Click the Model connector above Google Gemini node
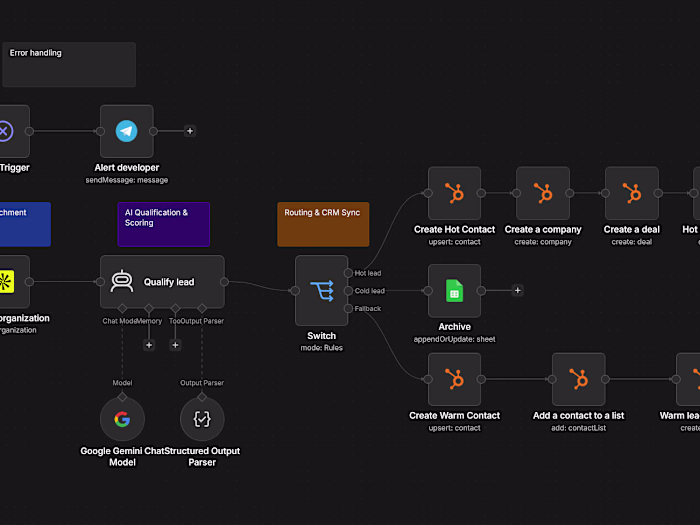 [x=122, y=397]
